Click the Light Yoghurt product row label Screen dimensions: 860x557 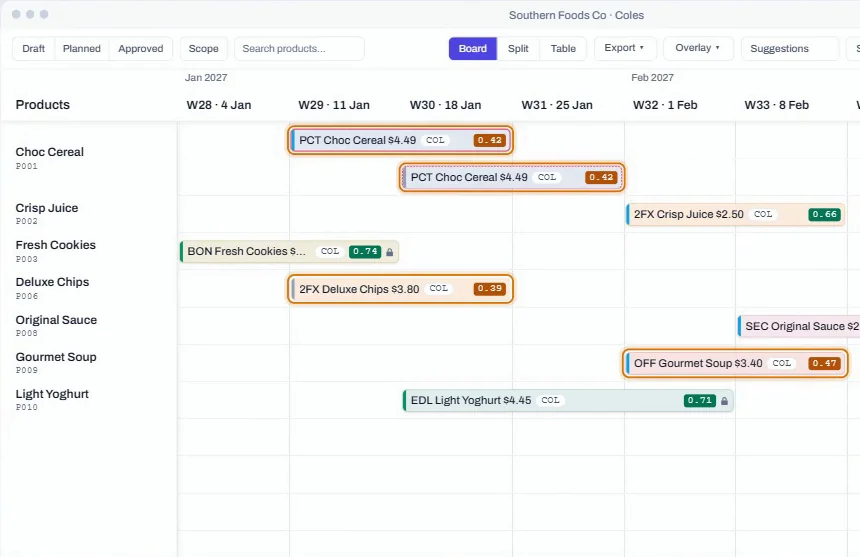[x=52, y=394]
